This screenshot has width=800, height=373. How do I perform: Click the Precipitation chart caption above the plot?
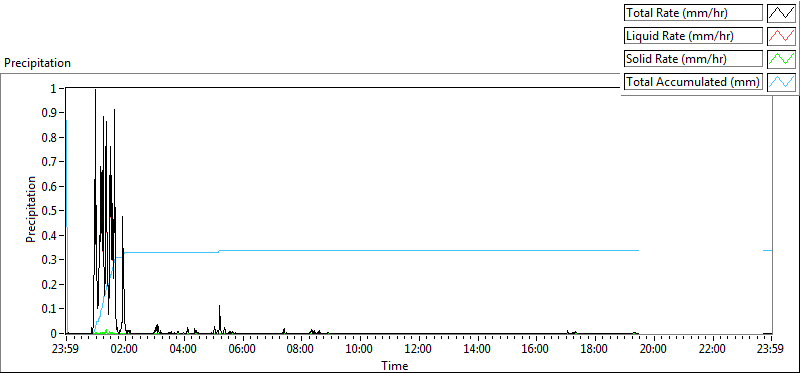click(37, 63)
